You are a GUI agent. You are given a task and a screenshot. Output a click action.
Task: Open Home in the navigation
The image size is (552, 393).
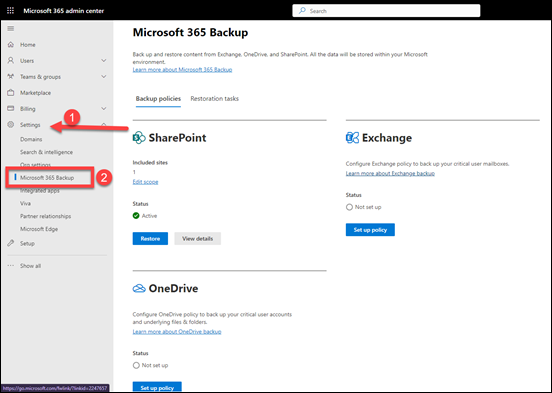[27, 45]
